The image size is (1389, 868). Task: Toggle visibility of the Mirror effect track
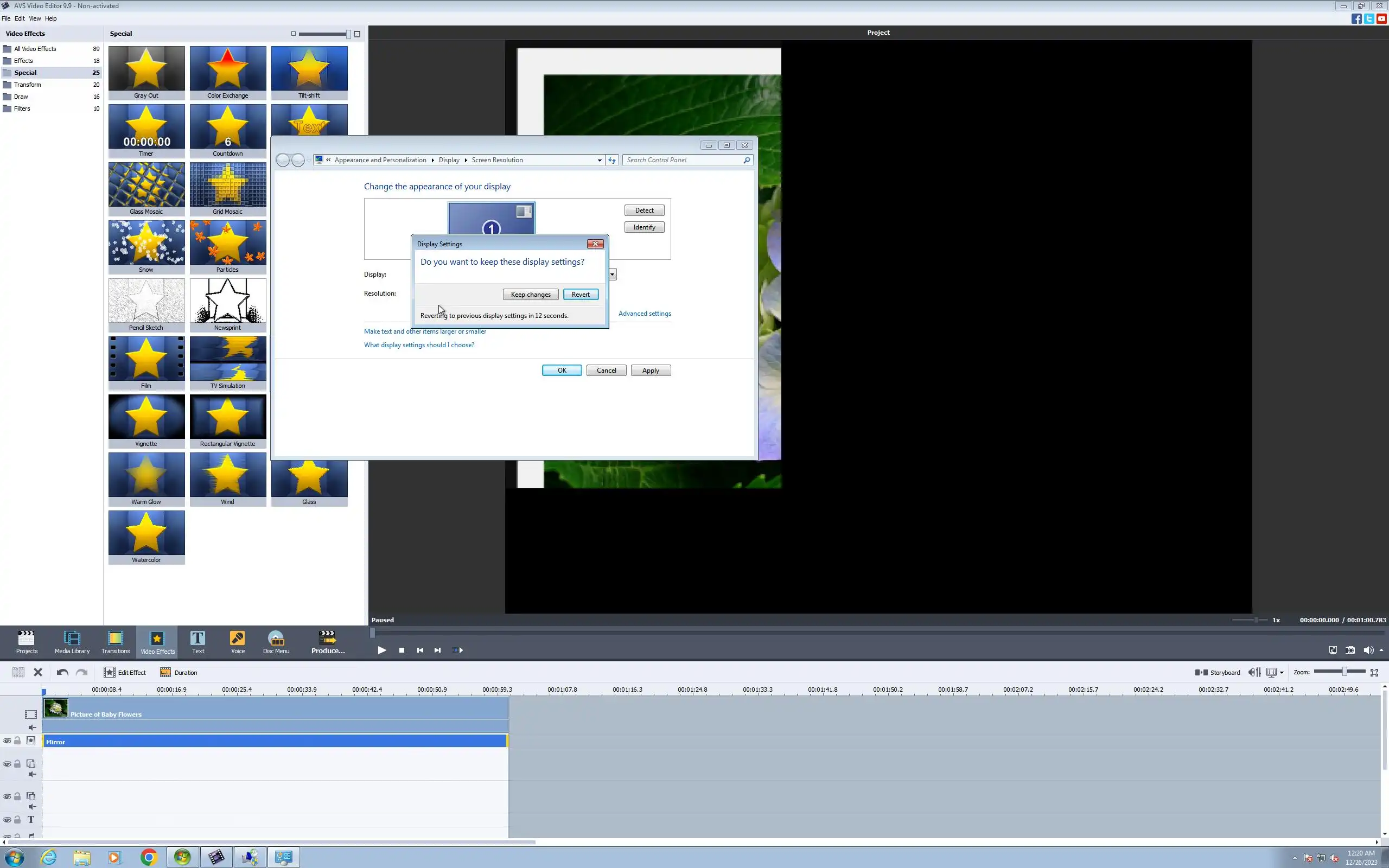coord(7,741)
